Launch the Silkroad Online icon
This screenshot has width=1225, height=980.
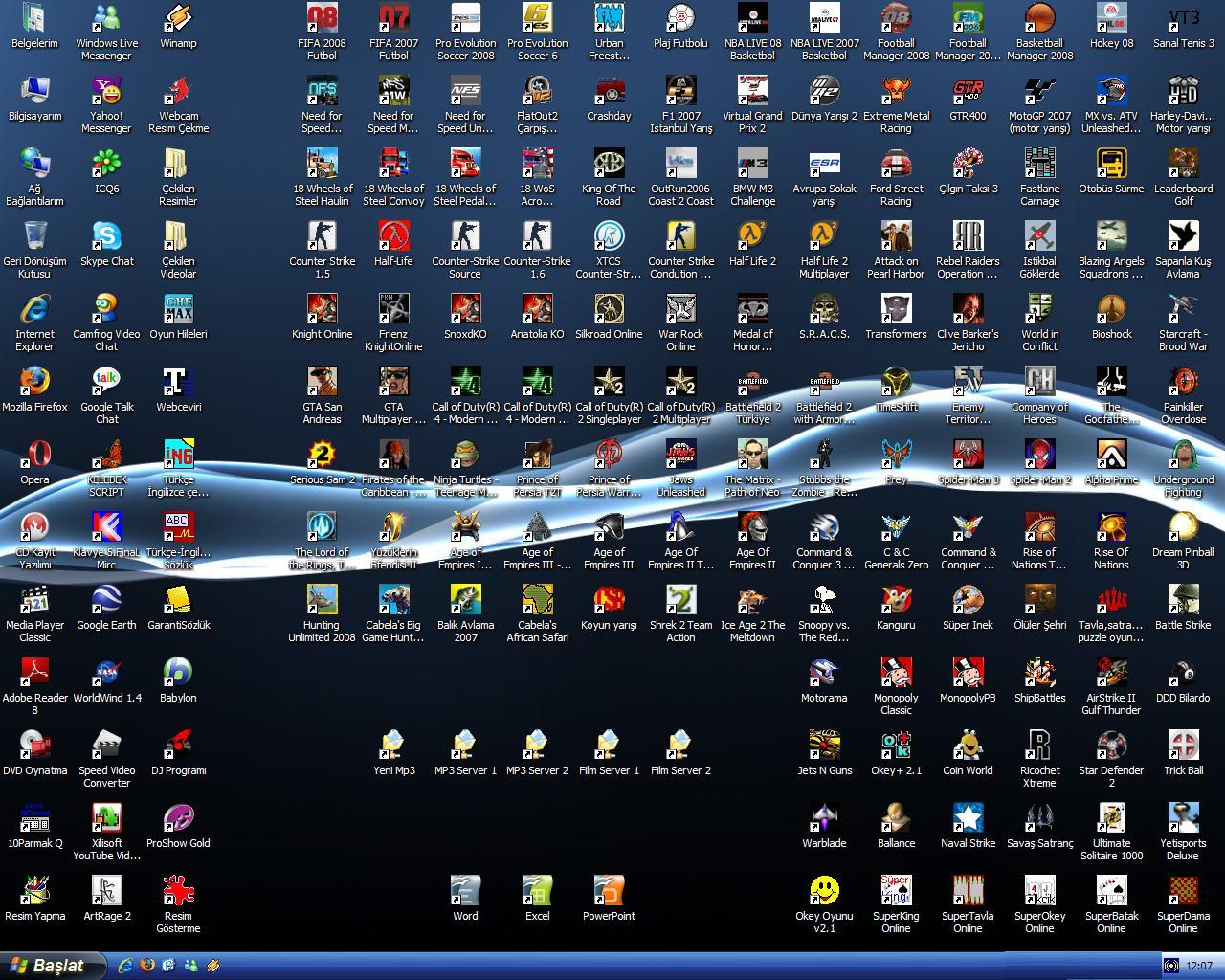pyautogui.click(x=609, y=310)
